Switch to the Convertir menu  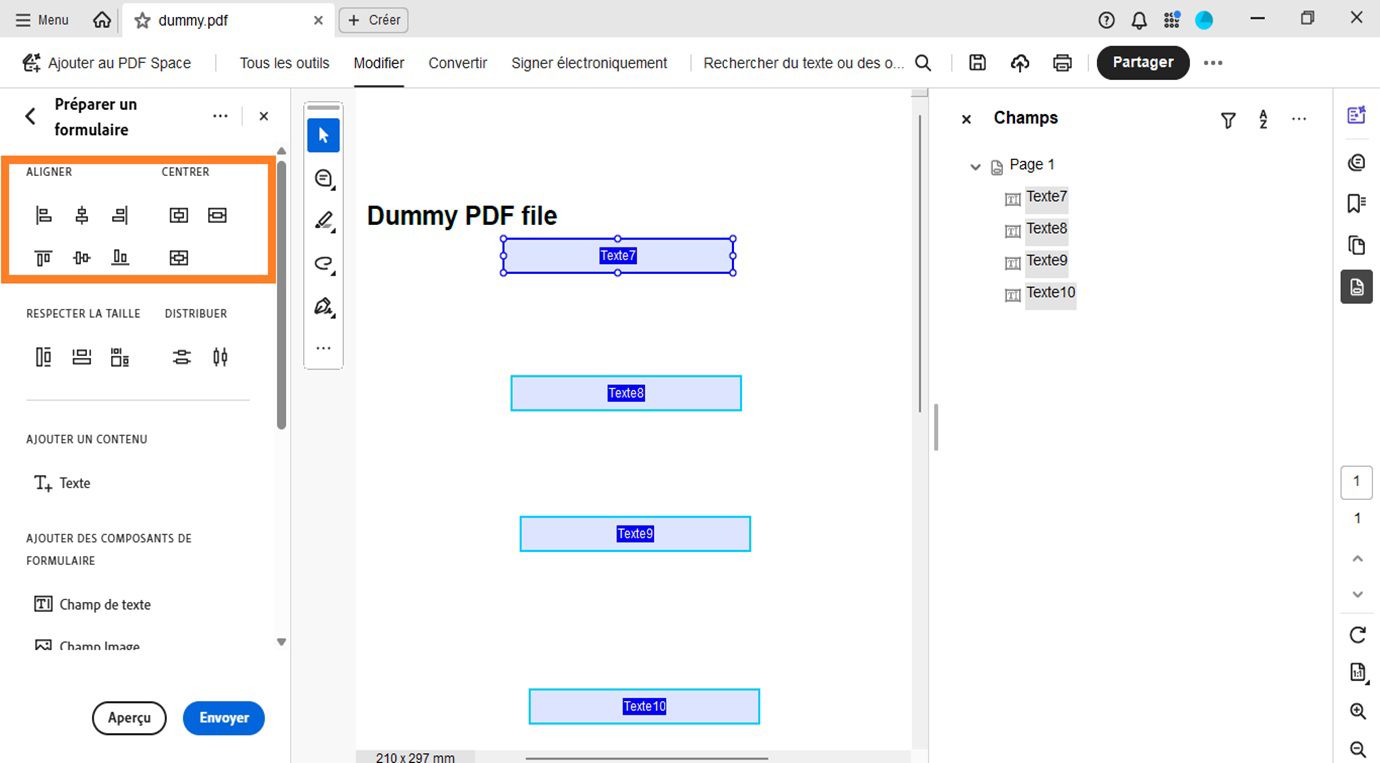(457, 62)
